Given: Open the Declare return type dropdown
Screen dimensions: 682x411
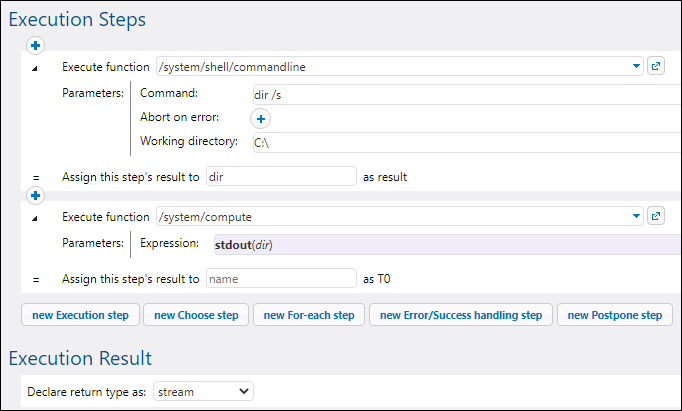Looking at the screenshot, I should tap(204, 391).
